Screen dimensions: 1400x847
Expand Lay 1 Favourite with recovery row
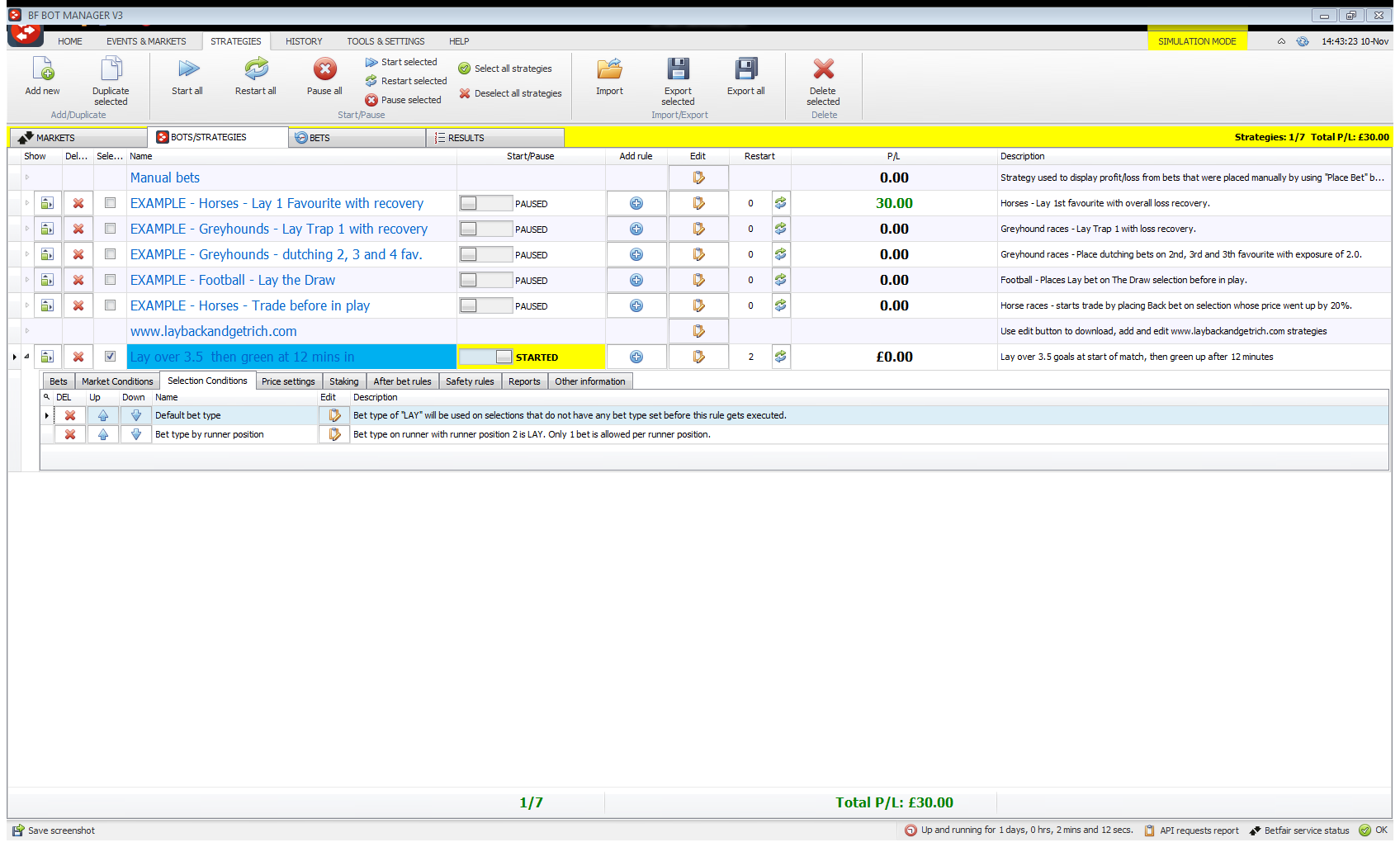click(26, 203)
